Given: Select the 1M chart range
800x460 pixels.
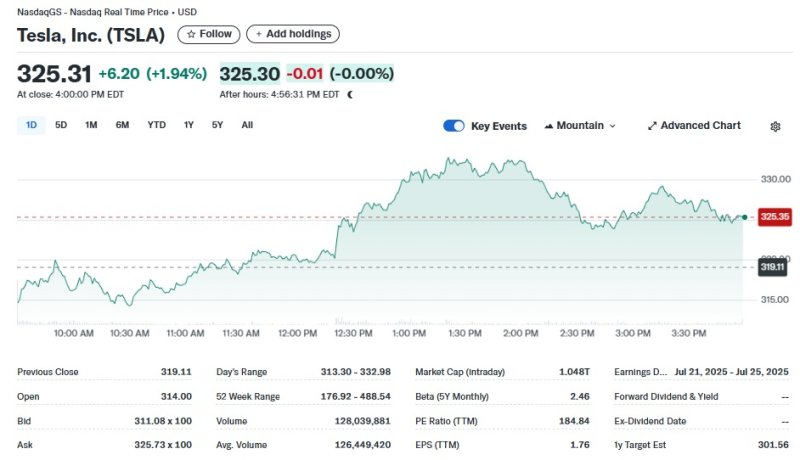Looking at the screenshot, I should click(91, 125).
